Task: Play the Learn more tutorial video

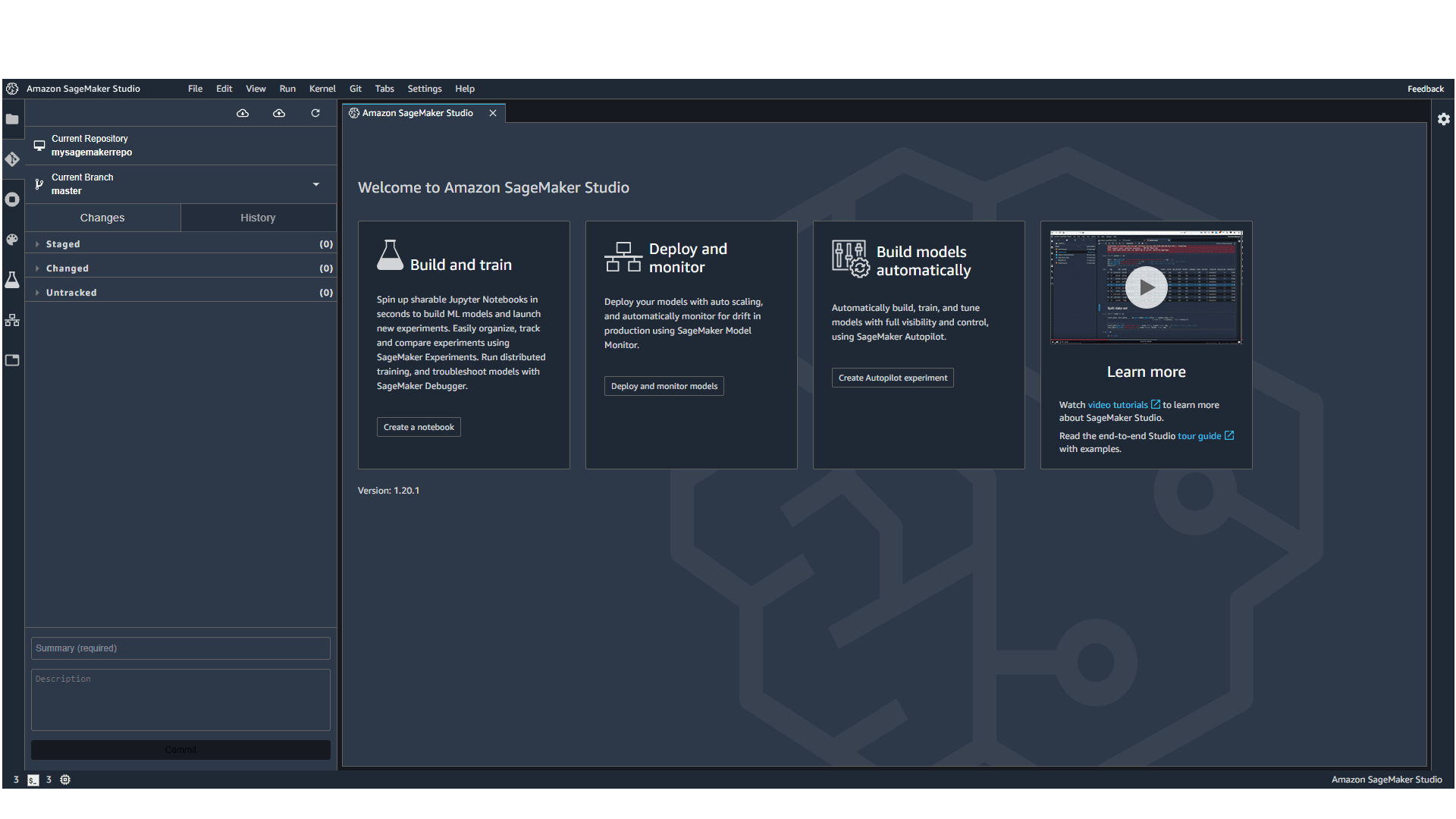Action: pos(1146,287)
